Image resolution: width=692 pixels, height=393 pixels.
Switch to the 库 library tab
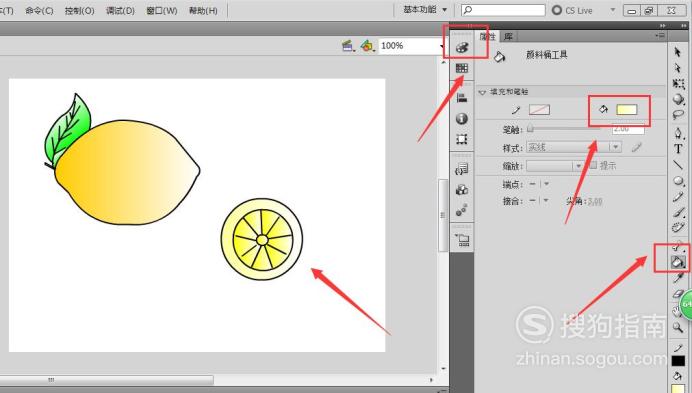[508, 37]
